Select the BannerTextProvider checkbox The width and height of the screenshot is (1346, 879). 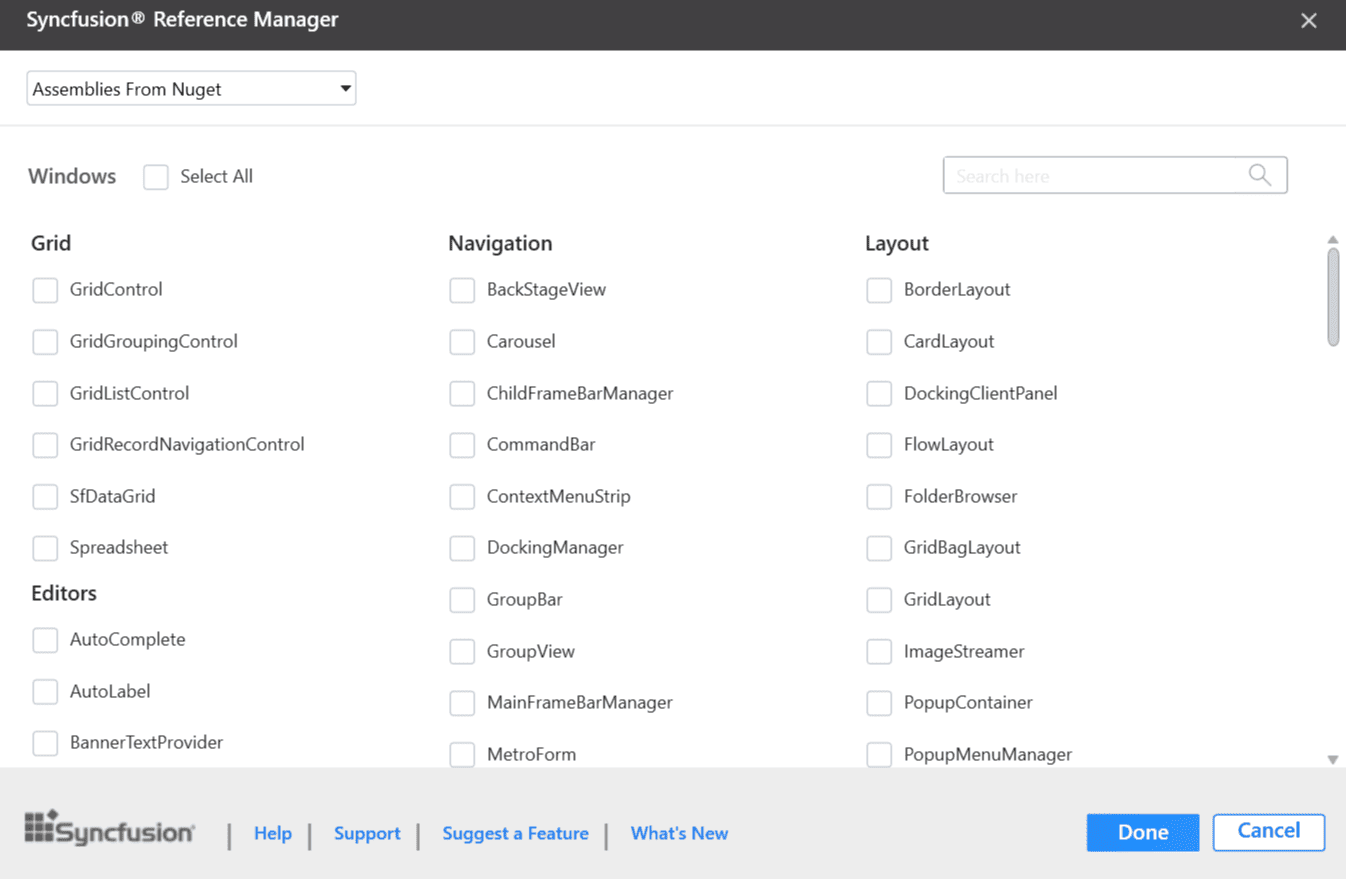click(45, 743)
